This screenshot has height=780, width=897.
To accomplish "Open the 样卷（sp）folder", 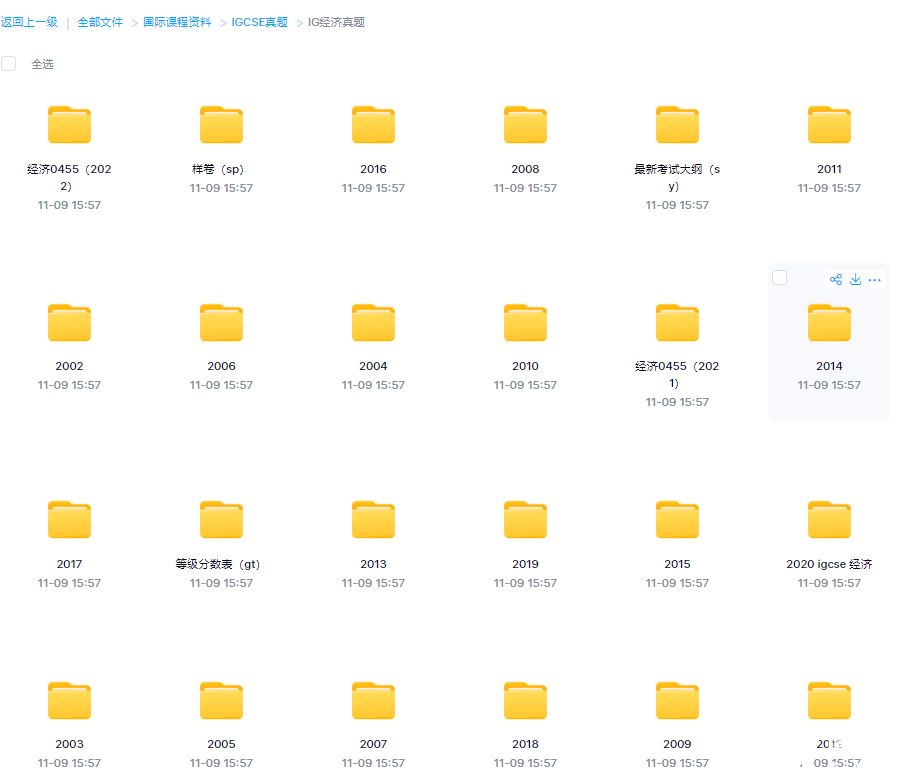I will pyautogui.click(x=221, y=124).
